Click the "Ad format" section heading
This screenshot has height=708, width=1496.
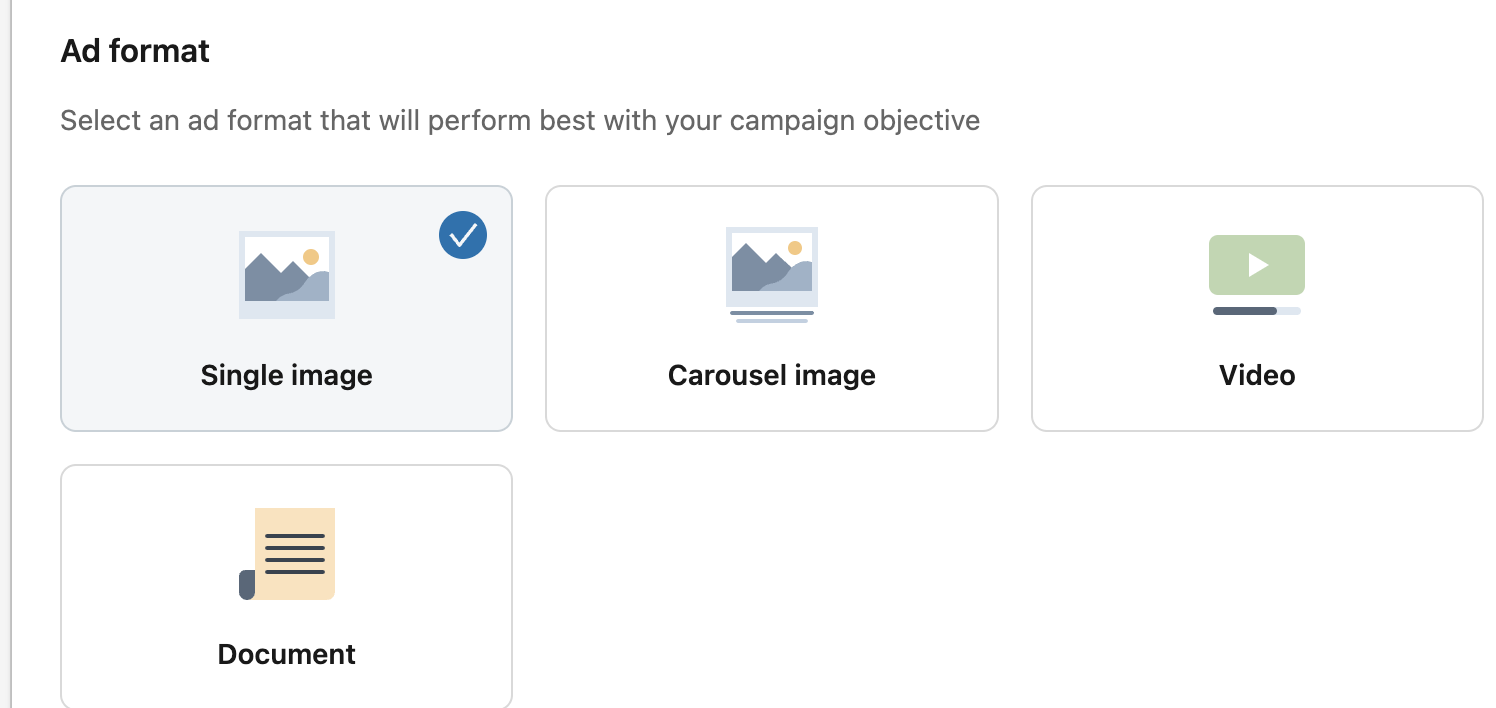click(135, 51)
